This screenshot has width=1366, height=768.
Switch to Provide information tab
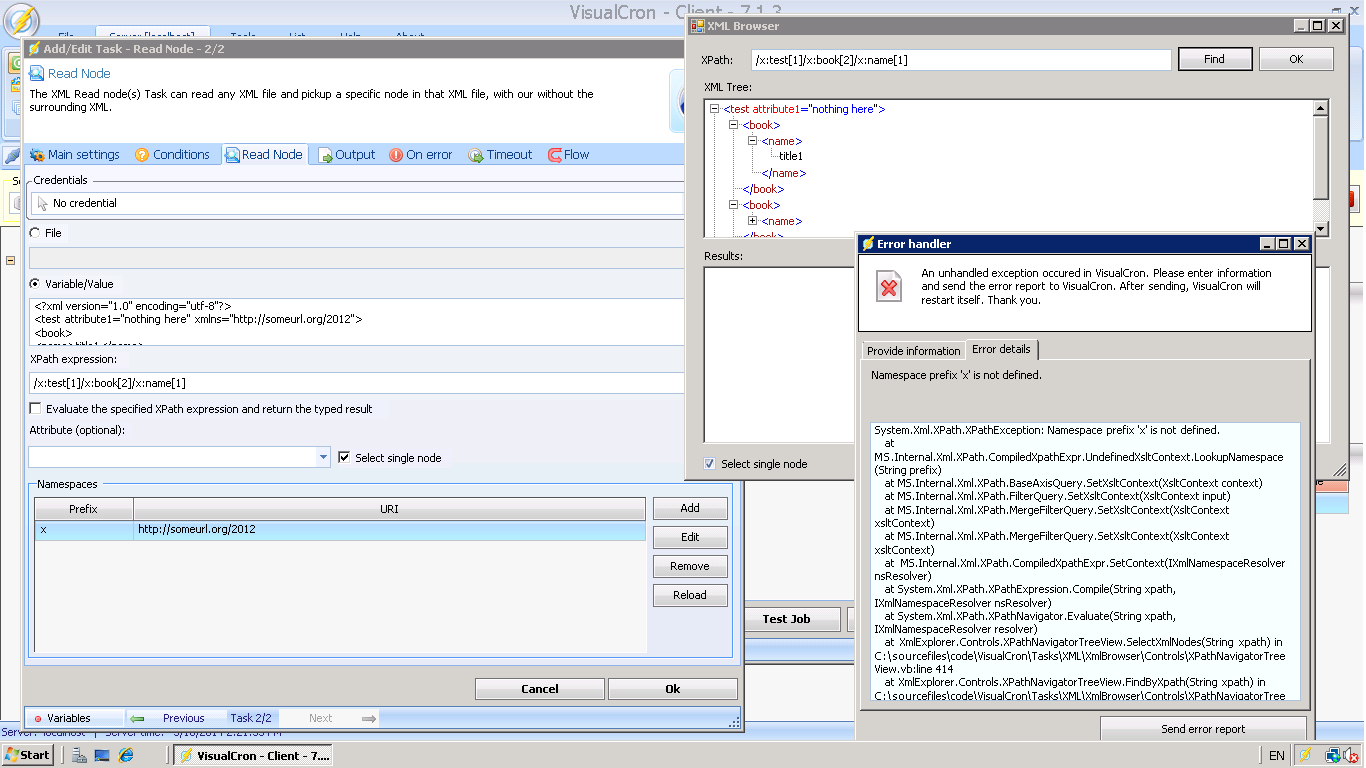[x=913, y=351]
